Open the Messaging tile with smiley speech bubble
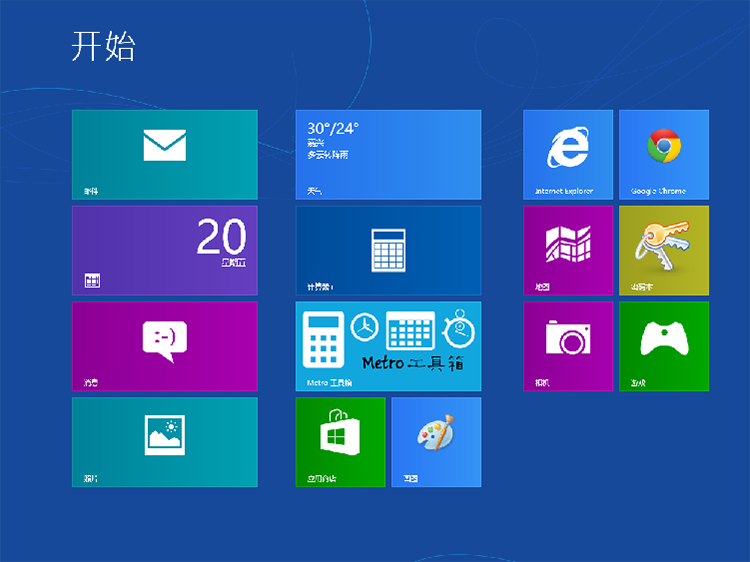 (x=165, y=346)
